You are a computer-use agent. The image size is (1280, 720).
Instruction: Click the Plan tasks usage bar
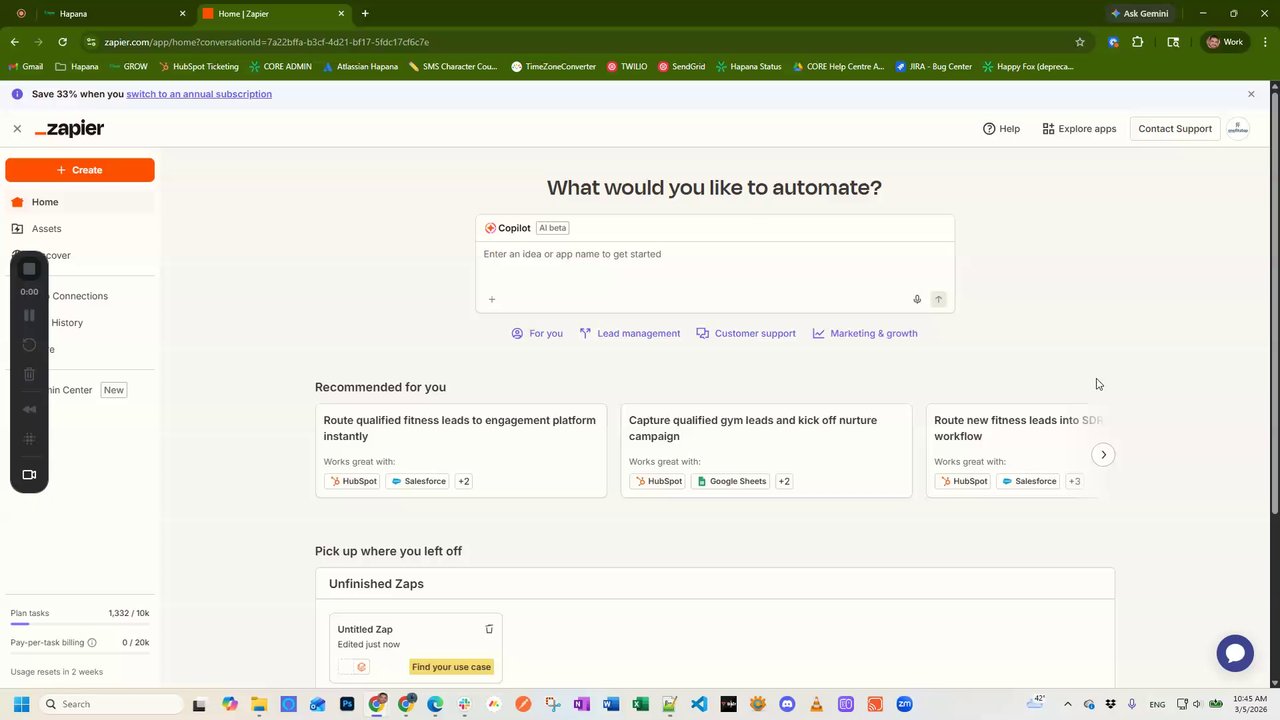80,624
